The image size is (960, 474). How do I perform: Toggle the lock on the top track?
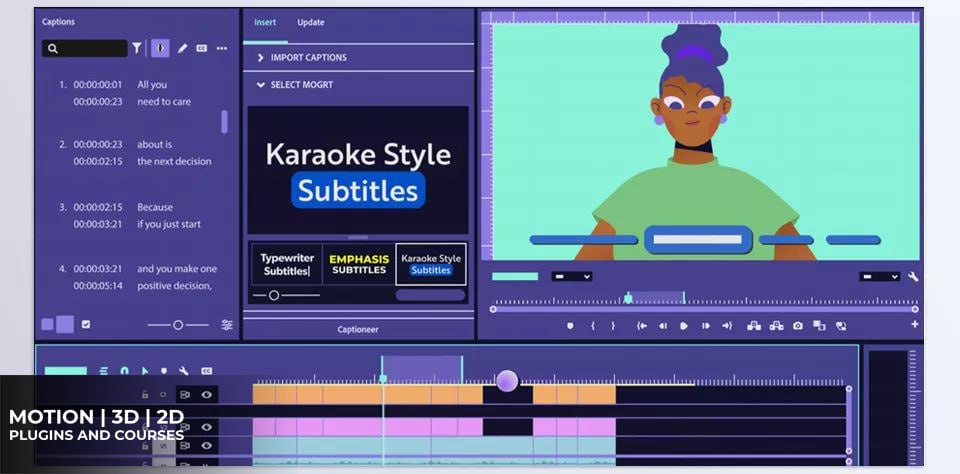(x=145, y=395)
